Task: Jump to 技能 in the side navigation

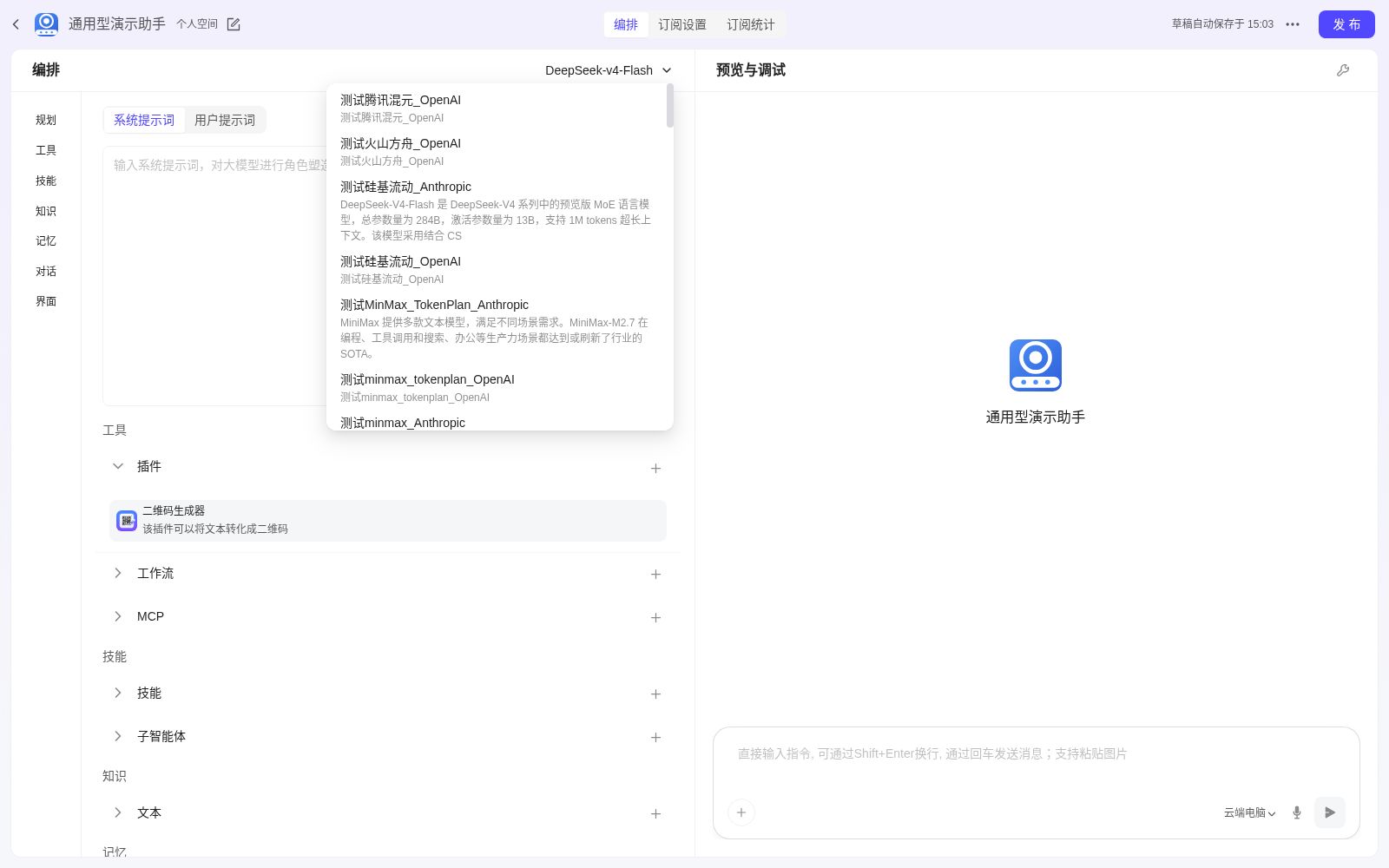Action: [46, 181]
